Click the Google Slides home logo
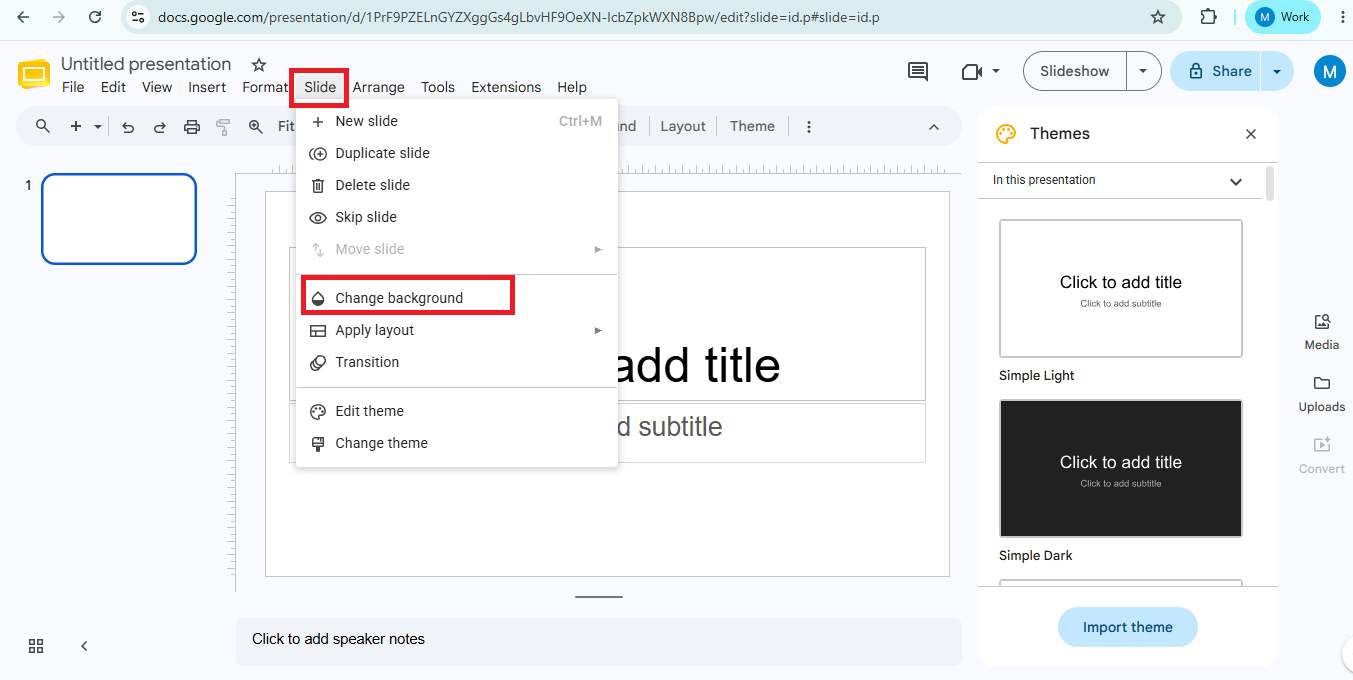This screenshot has height=680, width=1353. [x=34, y=75]
